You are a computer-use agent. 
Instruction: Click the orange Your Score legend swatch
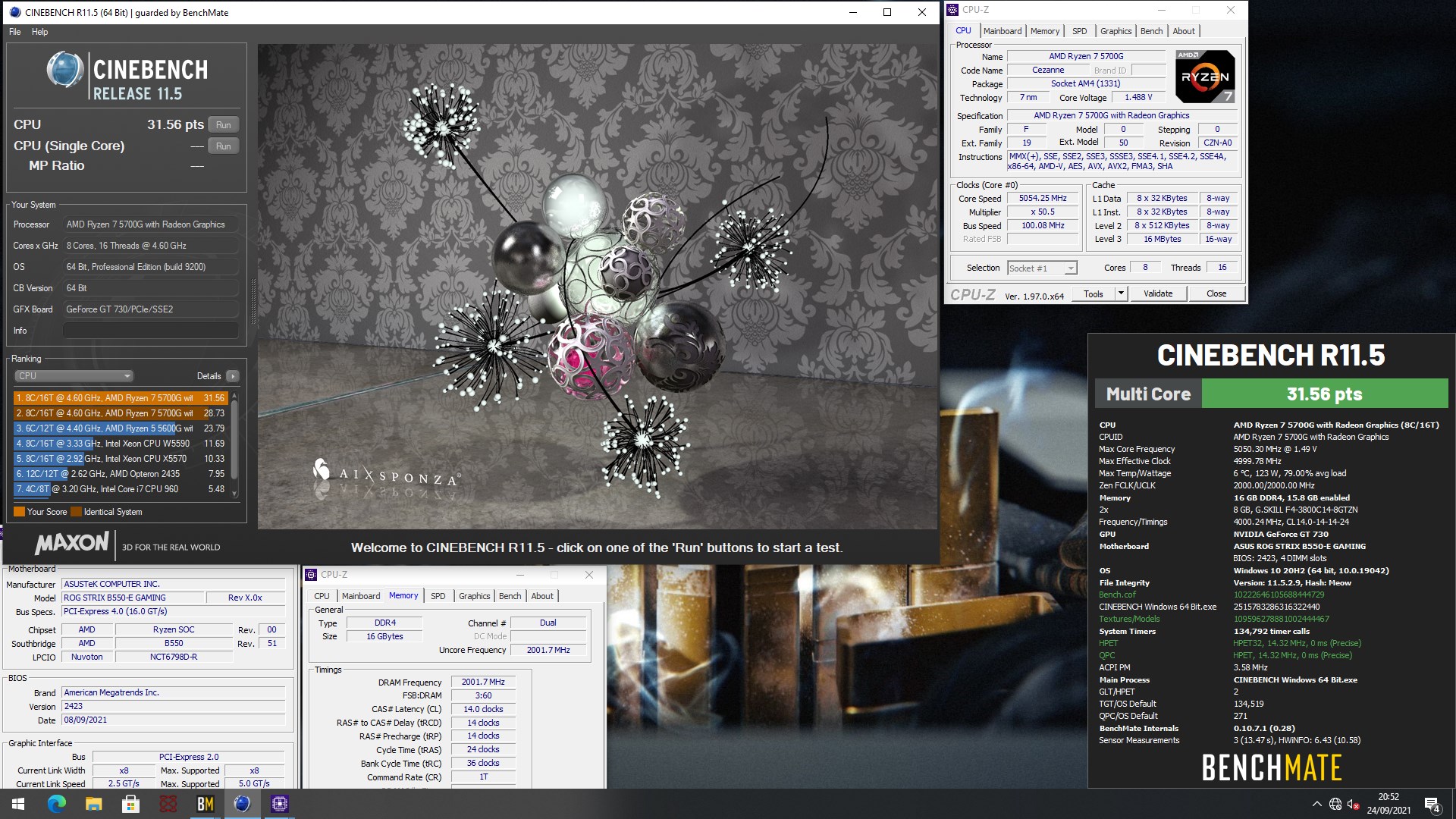coord(19,512)
